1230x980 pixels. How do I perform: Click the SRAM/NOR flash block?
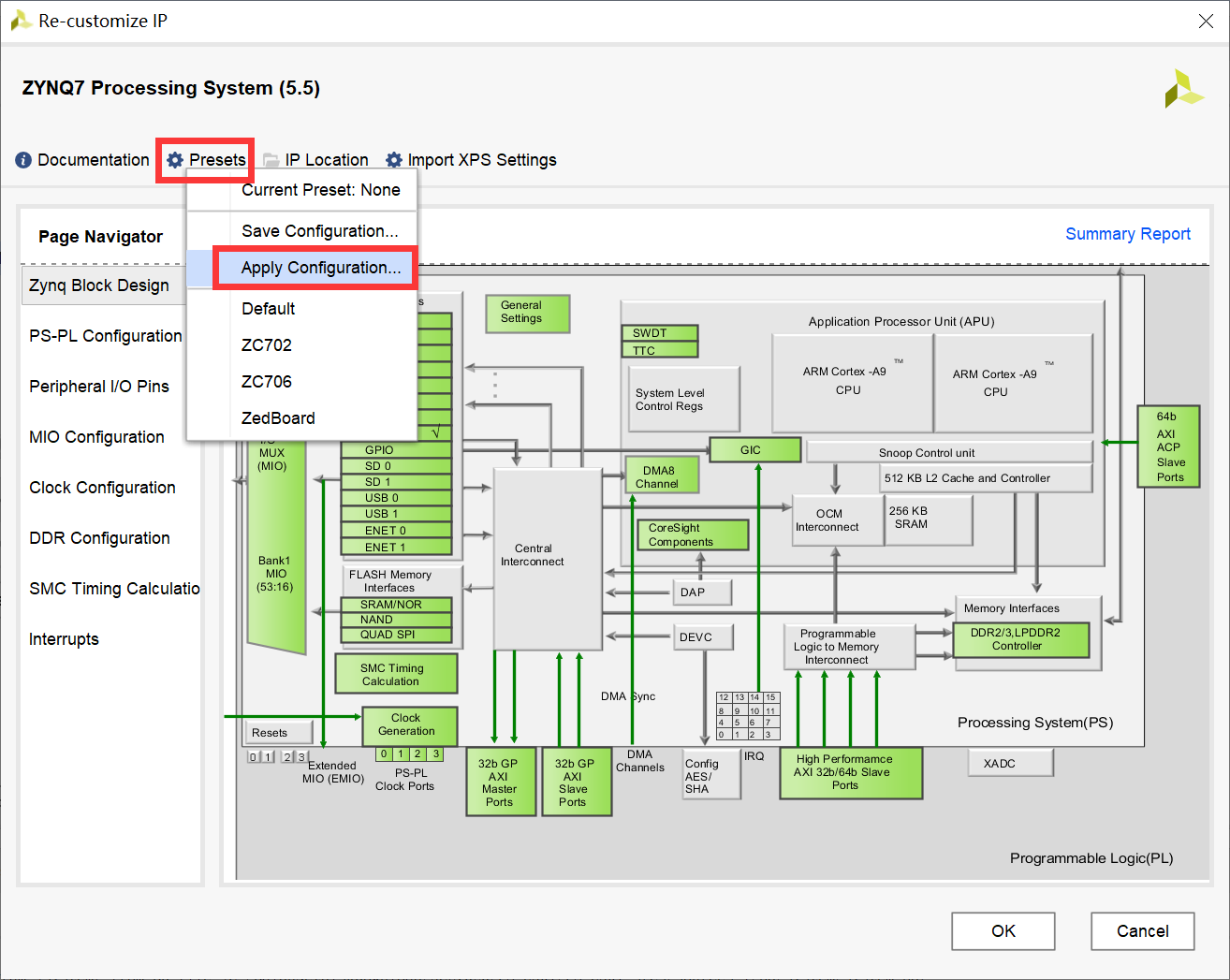pyautogui.click(x=396, y=605)
